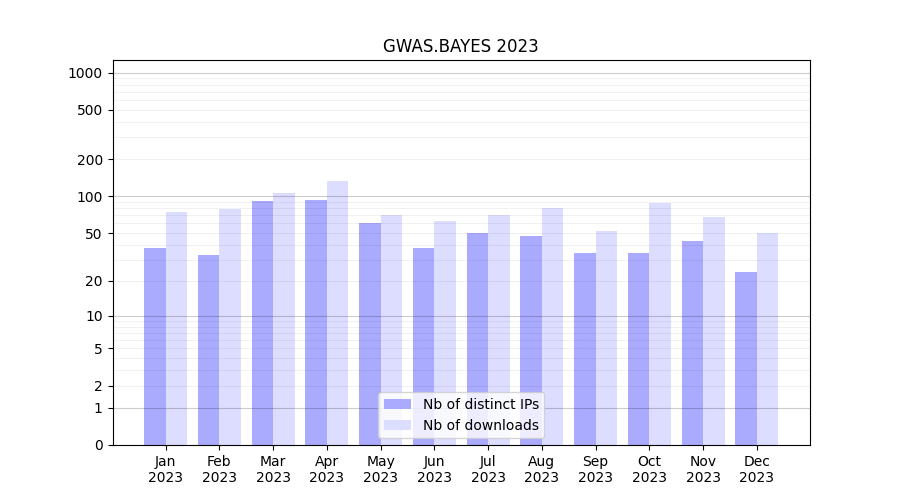
Task: Click the March 2023 distinct IPs bar
Action: point(262,322)
